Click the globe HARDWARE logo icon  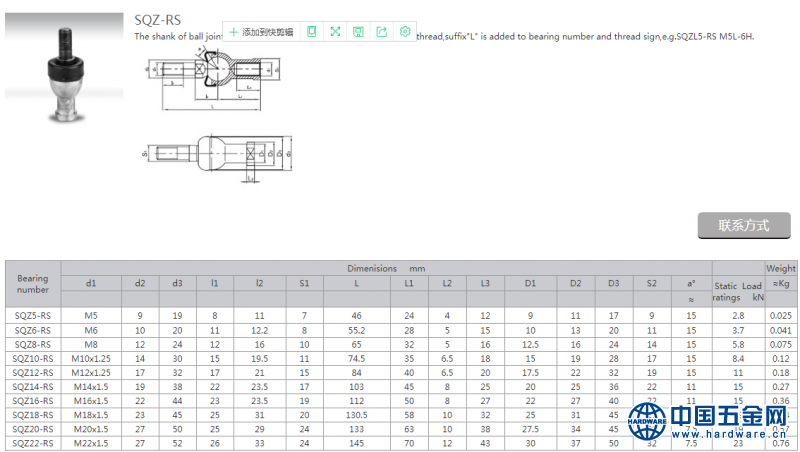point(646,421)
